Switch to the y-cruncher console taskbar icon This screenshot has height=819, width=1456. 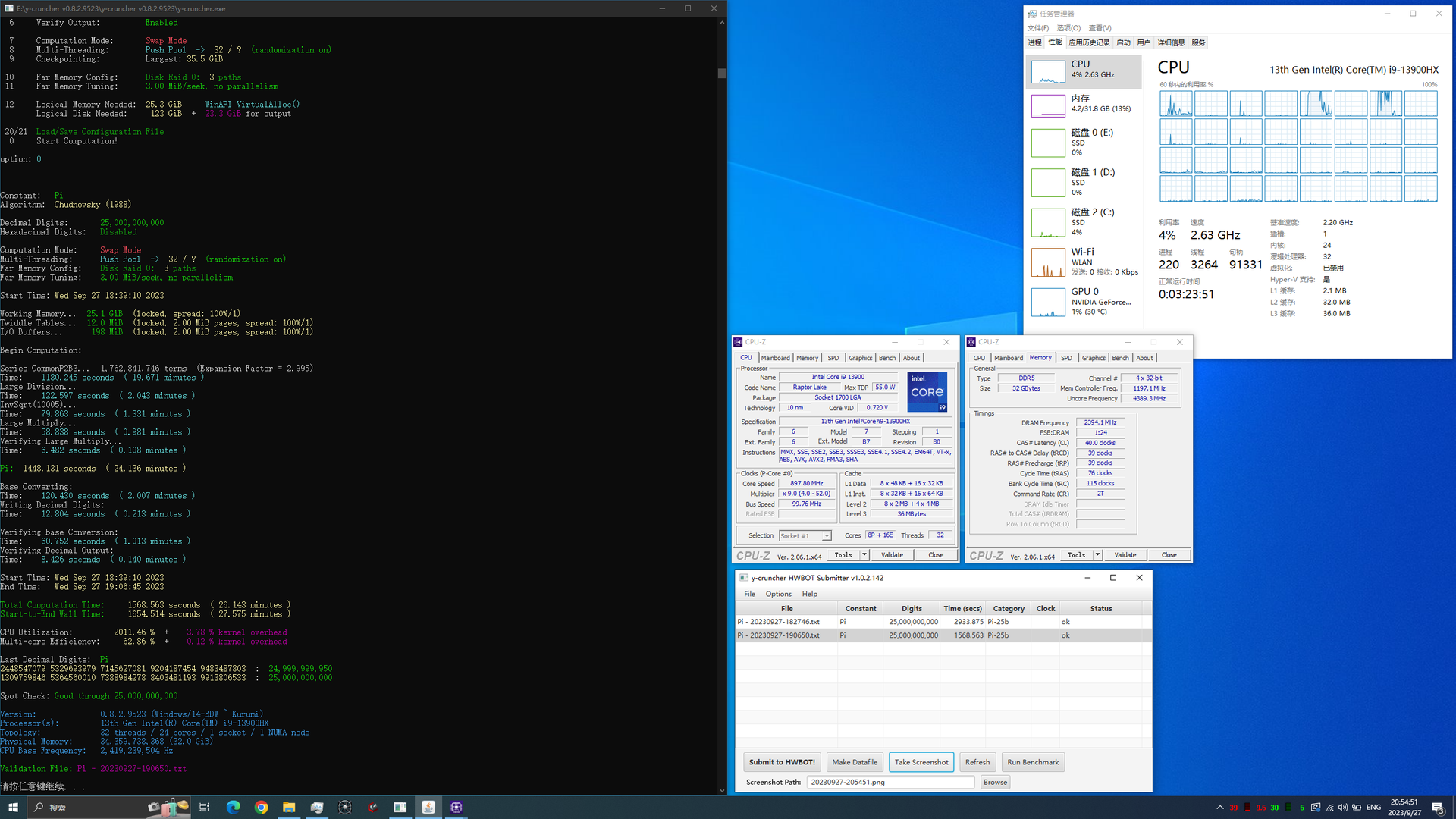pyautogui.click(x=400, y=807)
